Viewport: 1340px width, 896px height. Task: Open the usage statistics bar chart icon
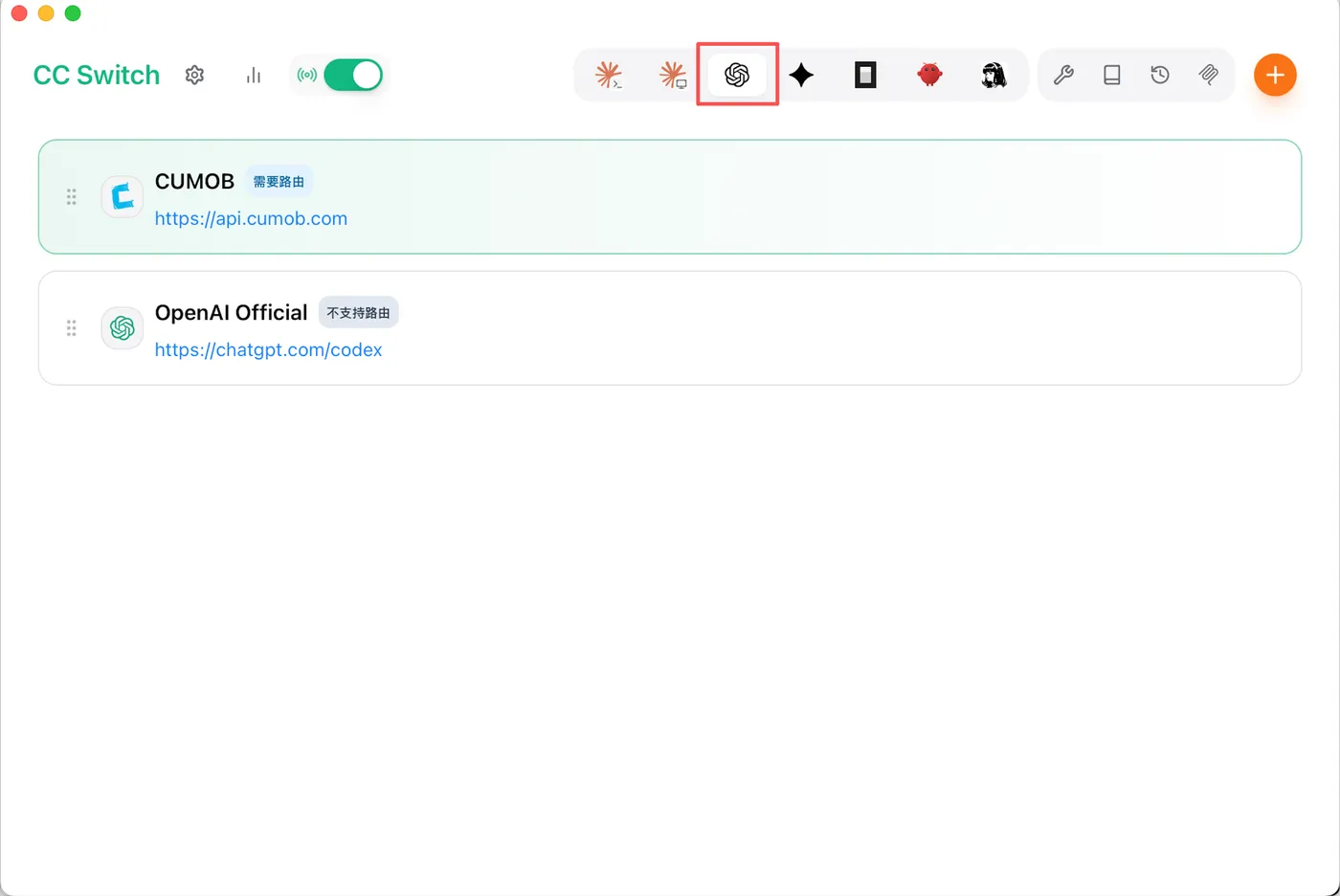[253, 75]
